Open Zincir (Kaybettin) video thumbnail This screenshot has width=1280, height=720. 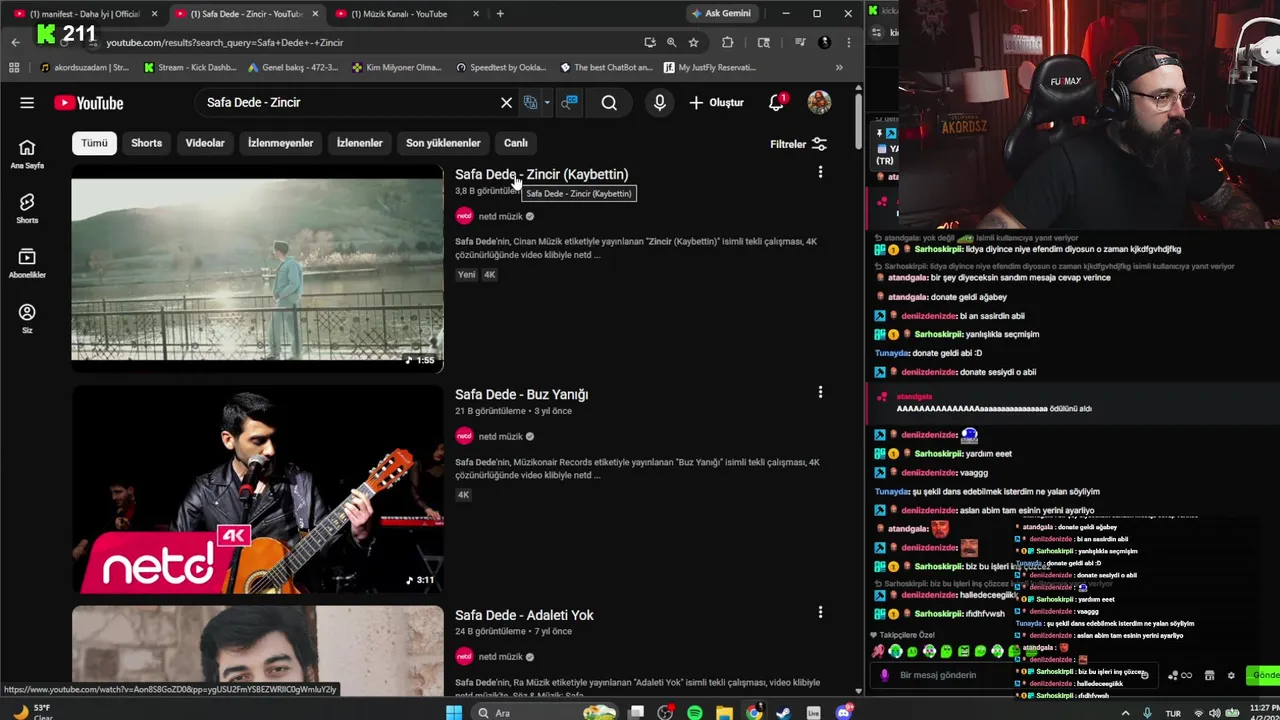257,268
